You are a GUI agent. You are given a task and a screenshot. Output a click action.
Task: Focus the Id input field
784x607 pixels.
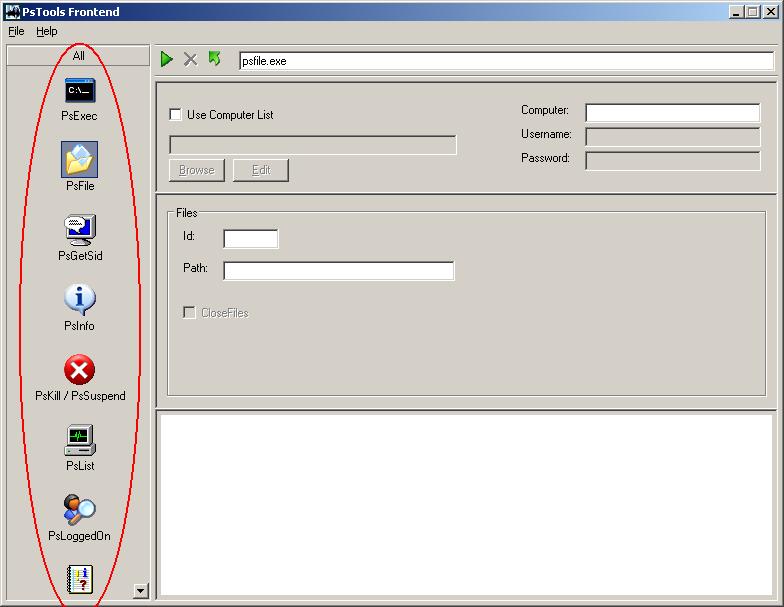pos(250,238)
